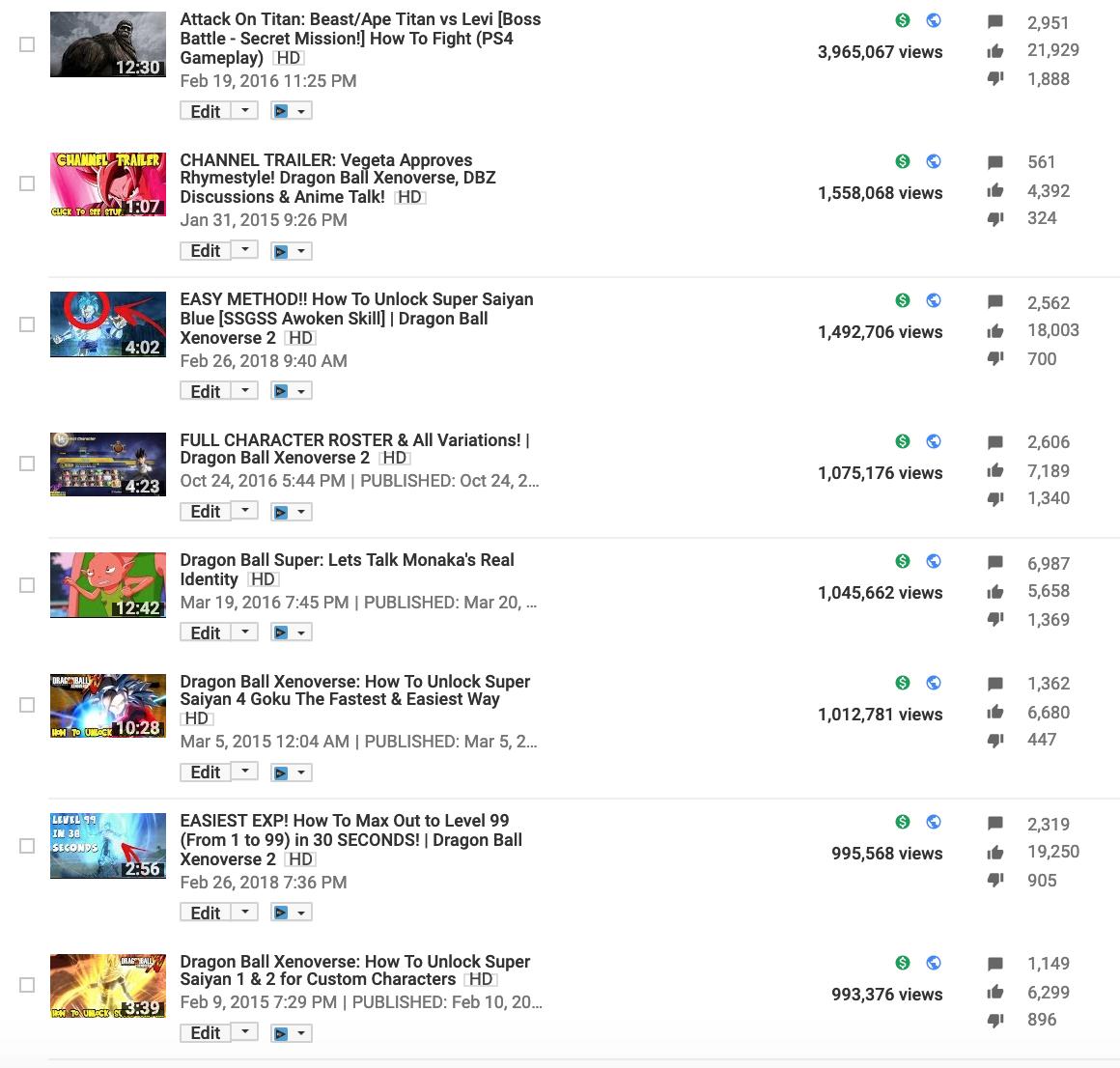
Task: Tick checkbox for FULL CHARACTER ROSTER video
Action: pos(27,464)
